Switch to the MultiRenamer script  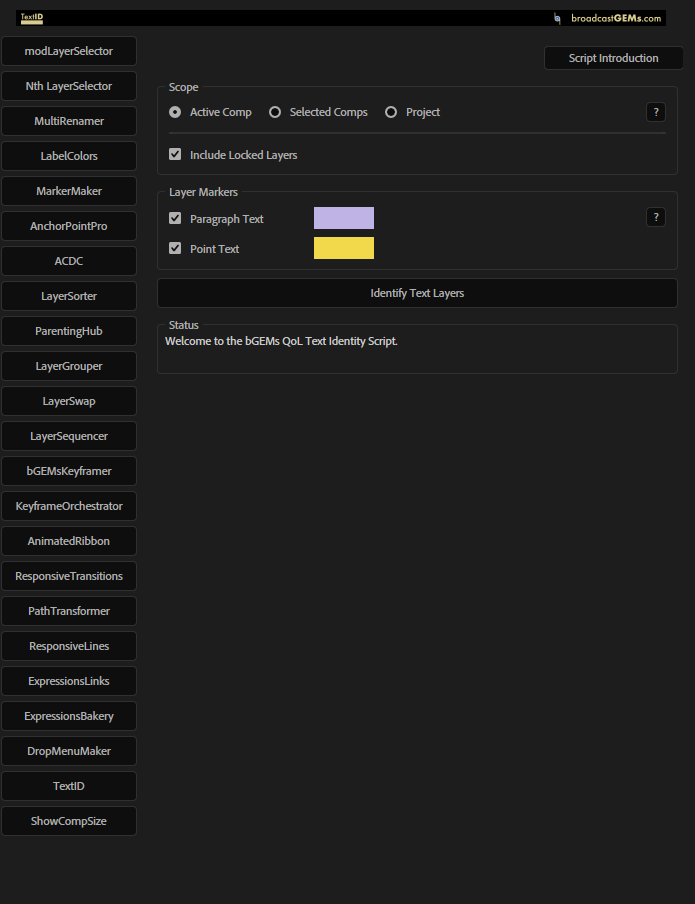click(x=69, y=121)
